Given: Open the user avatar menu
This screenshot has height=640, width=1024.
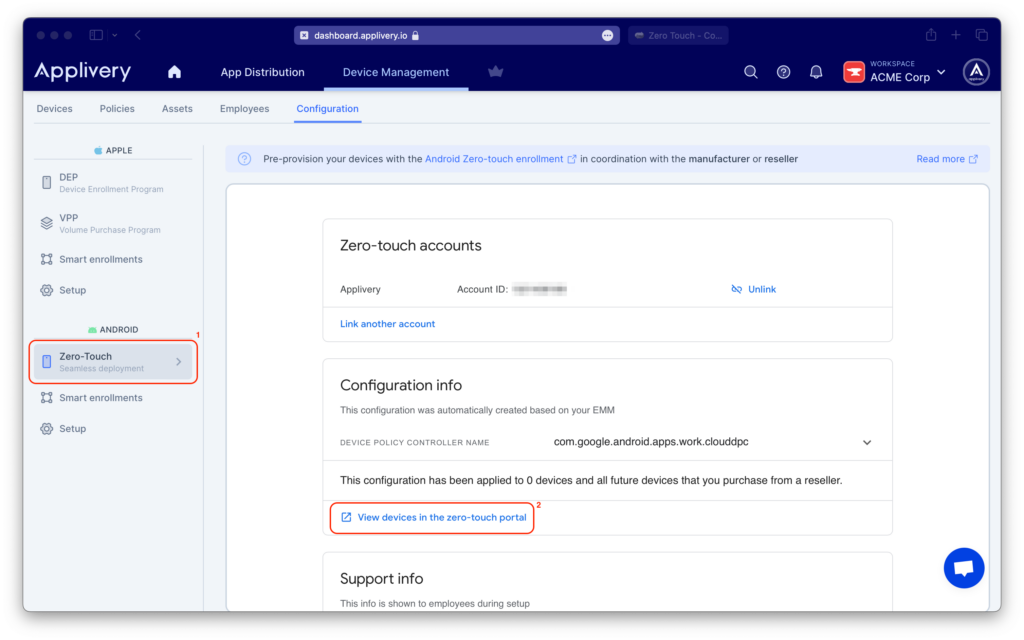Looking at the screenshot, I should tap(976, 72).
